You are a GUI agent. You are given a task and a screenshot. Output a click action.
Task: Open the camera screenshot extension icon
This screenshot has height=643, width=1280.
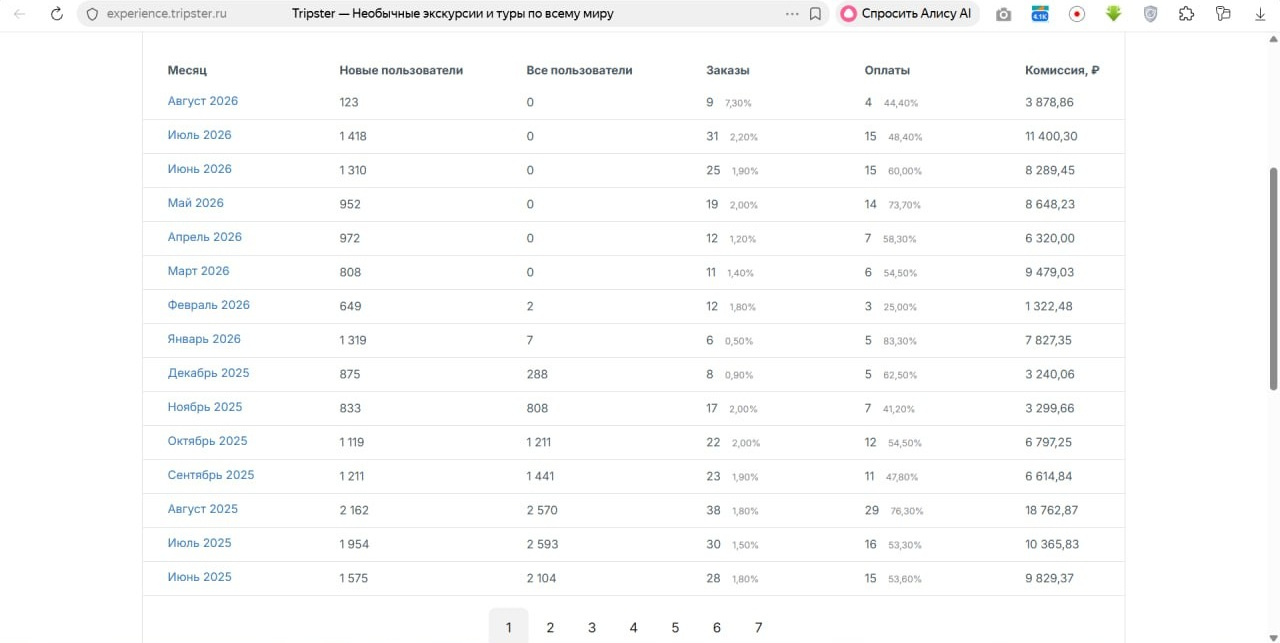click(1003, 14)
